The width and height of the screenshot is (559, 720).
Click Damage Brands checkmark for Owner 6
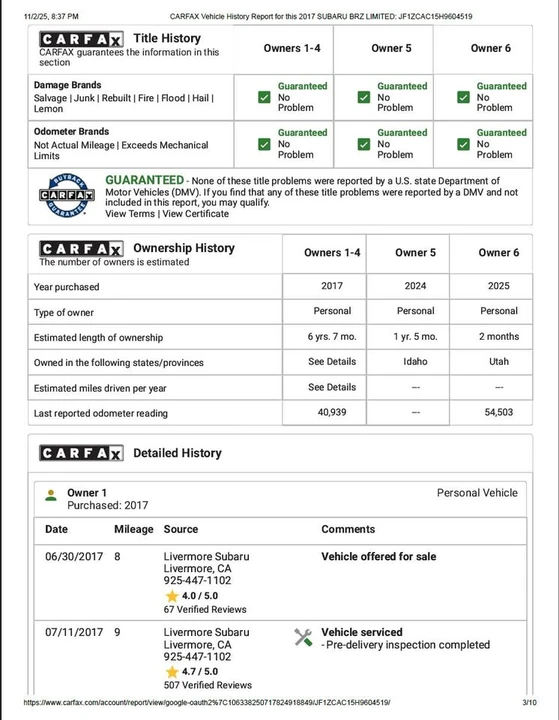tap(463, 97)
